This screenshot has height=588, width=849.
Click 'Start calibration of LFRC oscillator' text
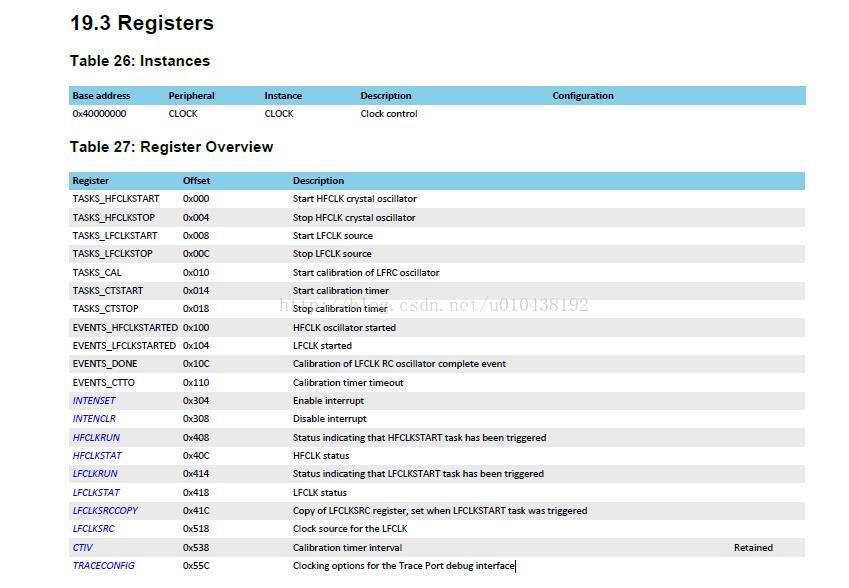pos(366,272)
